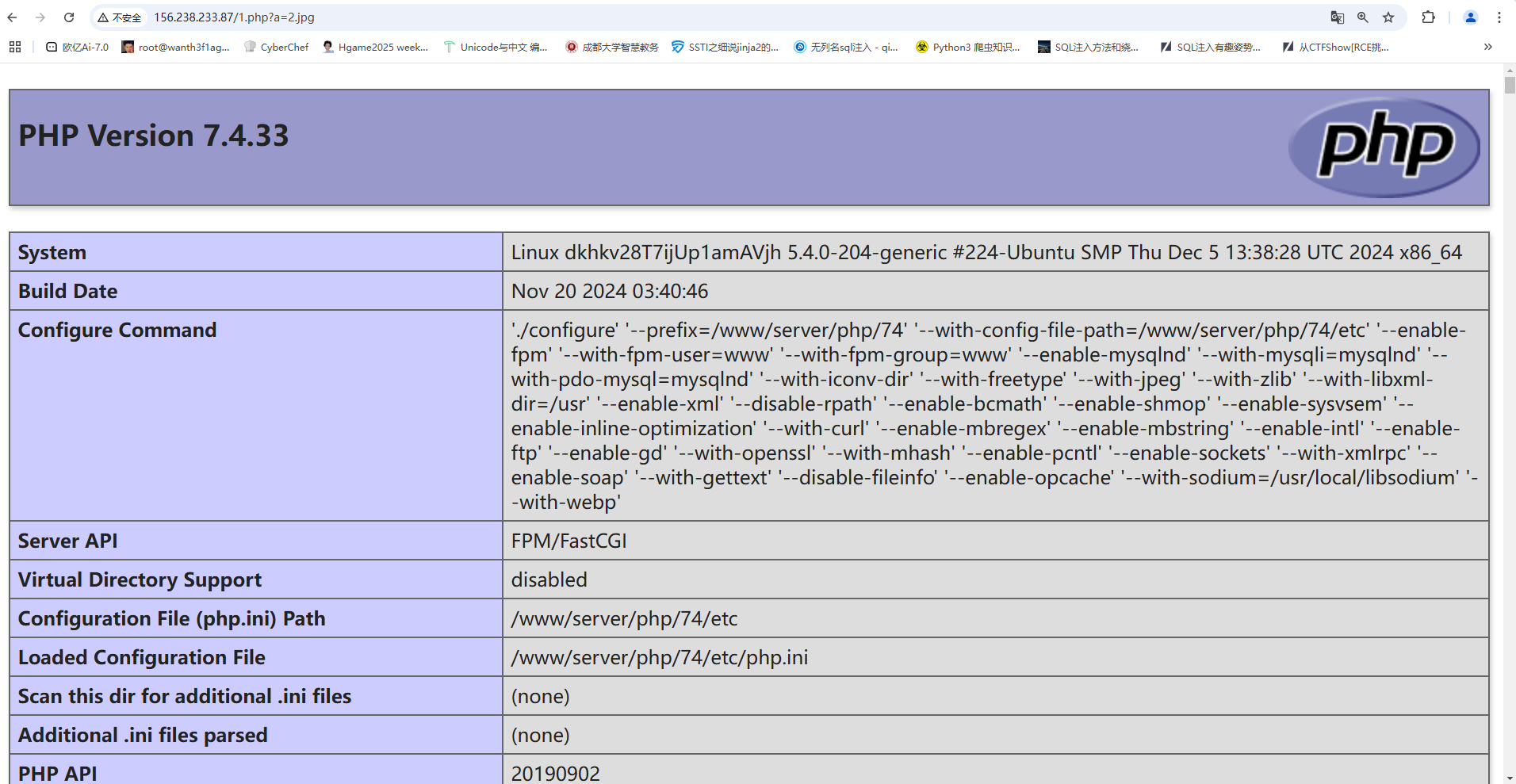Click the forward navigation arrow
Screen dimensions: 1516x784
(40, 17)
